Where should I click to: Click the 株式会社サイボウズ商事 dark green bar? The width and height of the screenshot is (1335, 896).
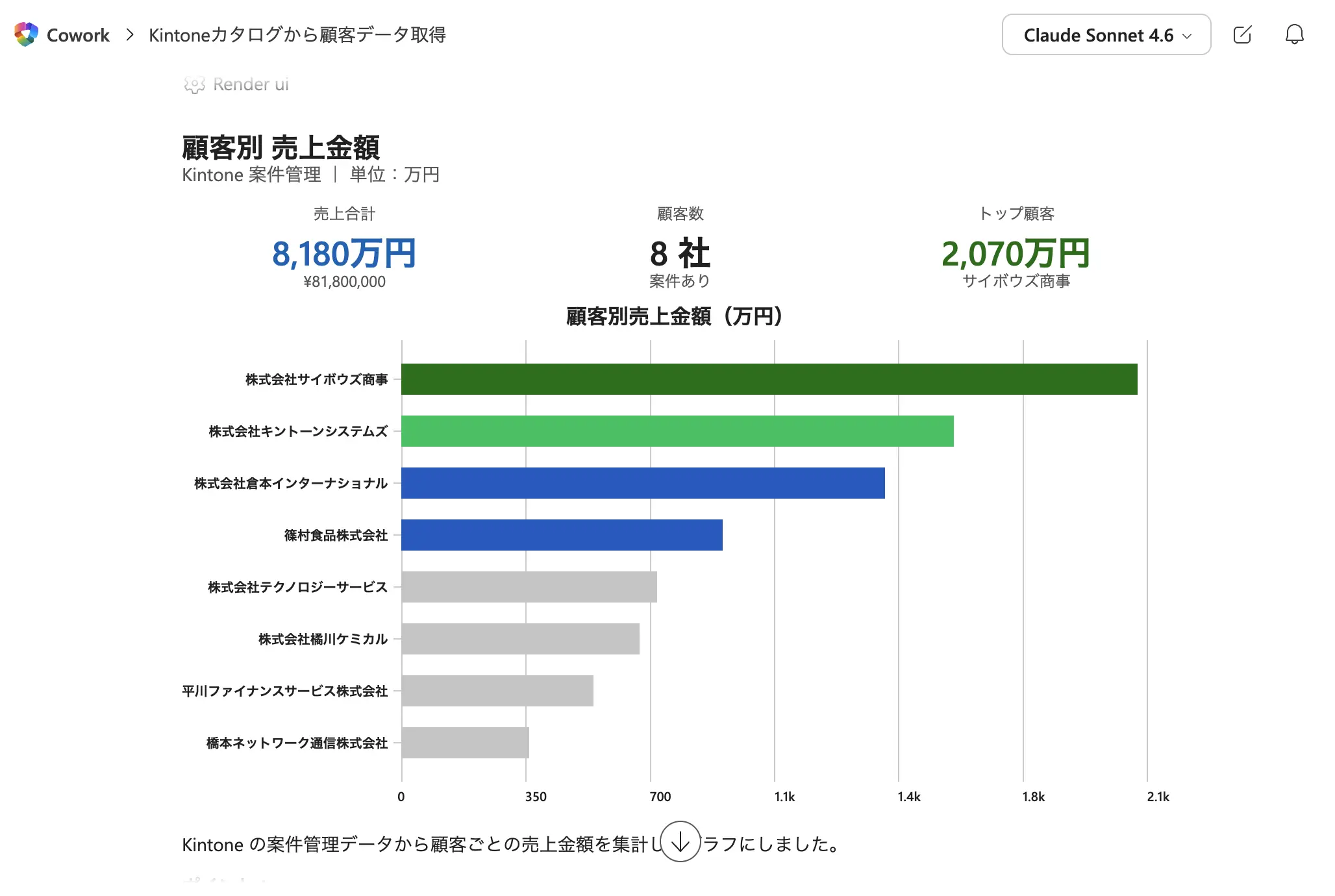pyautogui.click(x=769, y=379)
